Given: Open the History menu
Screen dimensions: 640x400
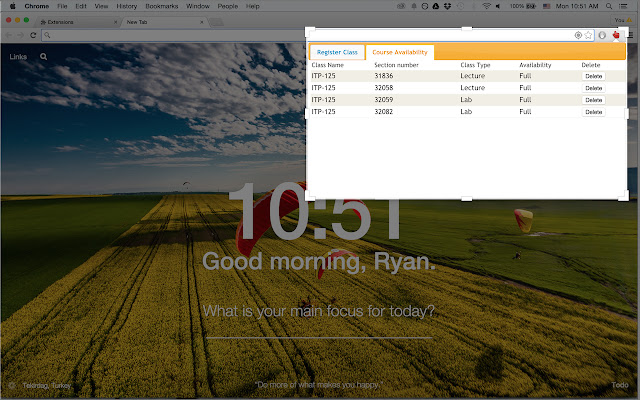Looking at the screenshot, I should [x=127, y=6].
